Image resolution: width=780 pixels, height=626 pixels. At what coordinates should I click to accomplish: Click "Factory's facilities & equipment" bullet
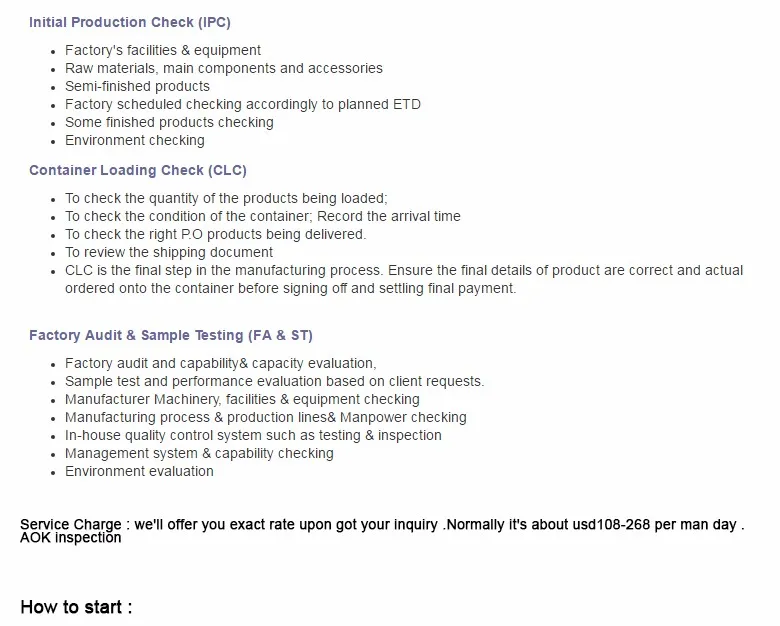tap(163, 50)
